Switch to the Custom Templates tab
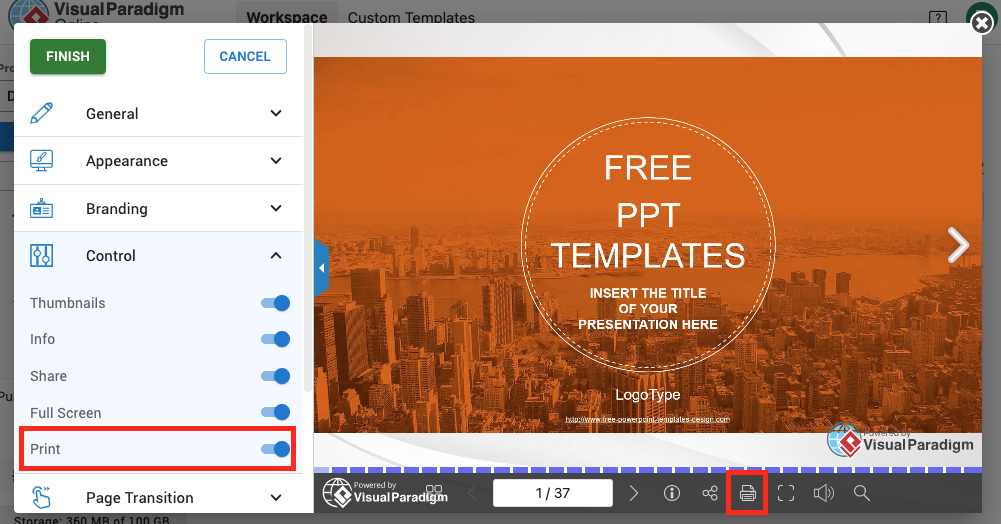The width and height of the screenshot is (1001, 524). point(411,18)
